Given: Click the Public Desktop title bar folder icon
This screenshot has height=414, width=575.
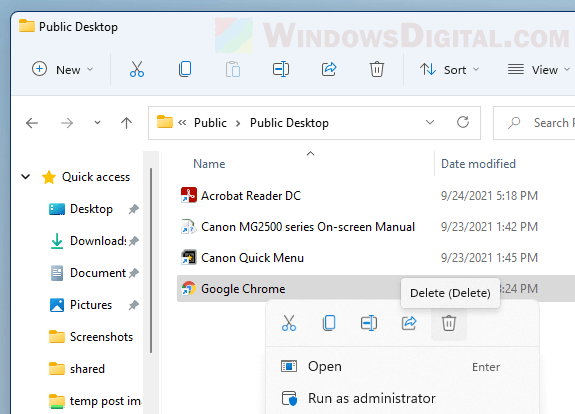Looking at the screenshot, I should [x=27, y=26].
